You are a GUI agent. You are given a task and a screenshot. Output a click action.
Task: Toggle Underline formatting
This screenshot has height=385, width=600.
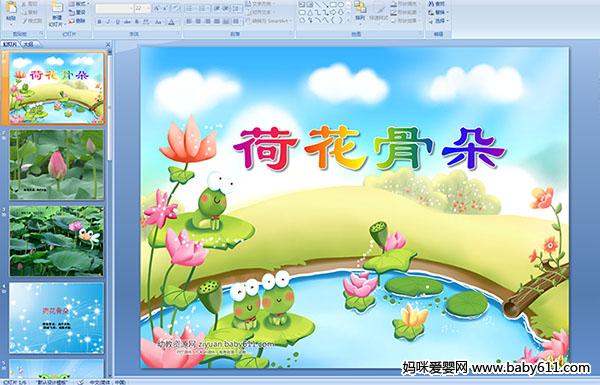point(117,22)
